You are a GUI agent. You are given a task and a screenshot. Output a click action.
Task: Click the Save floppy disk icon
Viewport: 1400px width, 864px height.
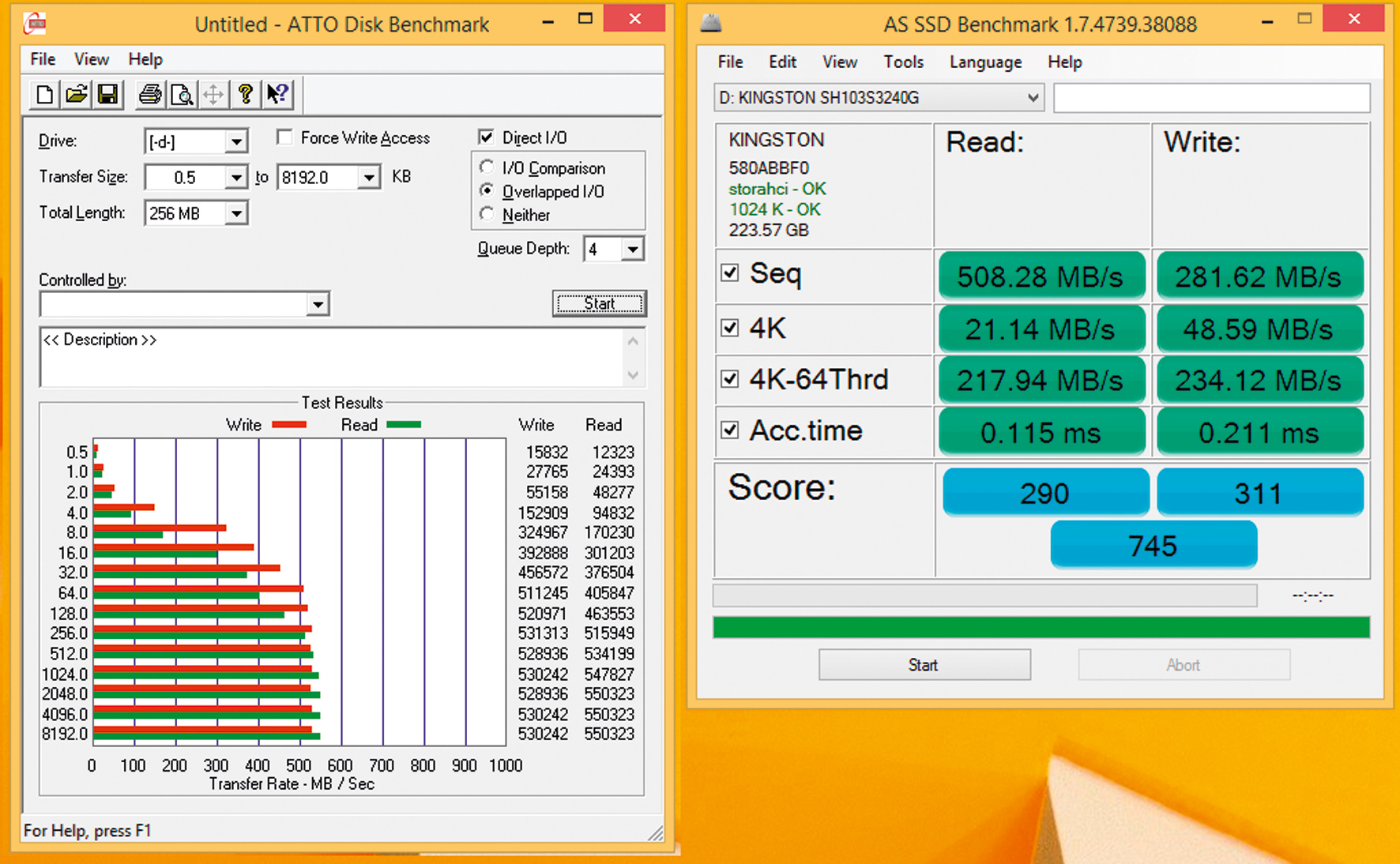(x=107, y=95)
